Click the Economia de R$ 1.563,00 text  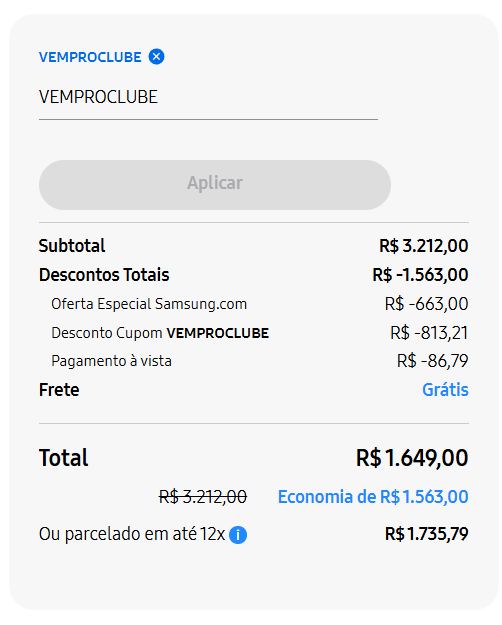373,497
